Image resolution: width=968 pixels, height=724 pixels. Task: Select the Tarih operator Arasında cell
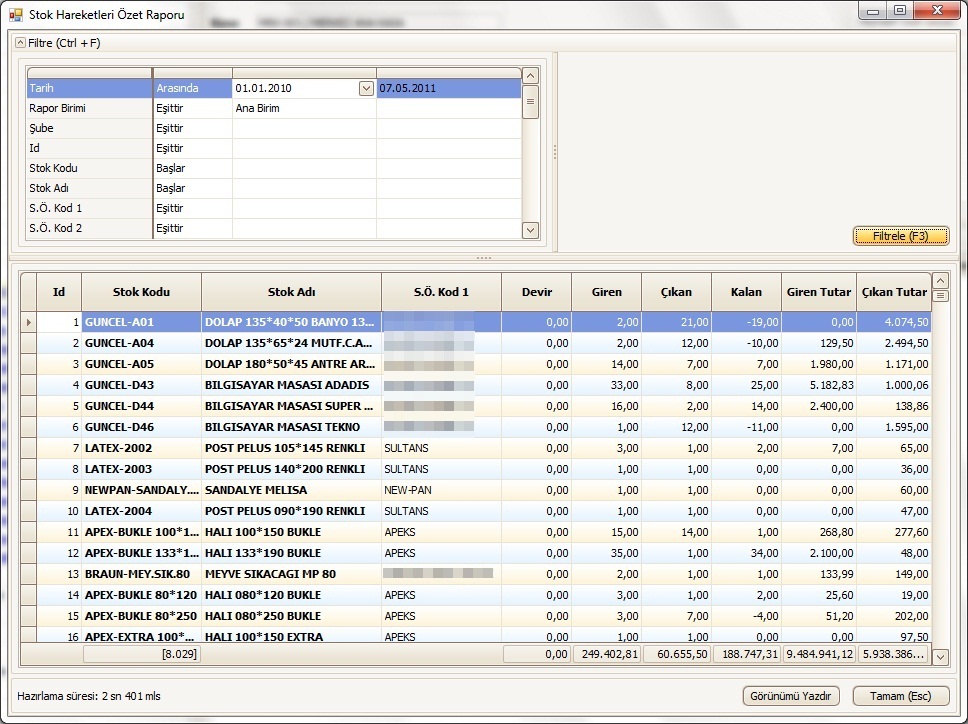193,88
